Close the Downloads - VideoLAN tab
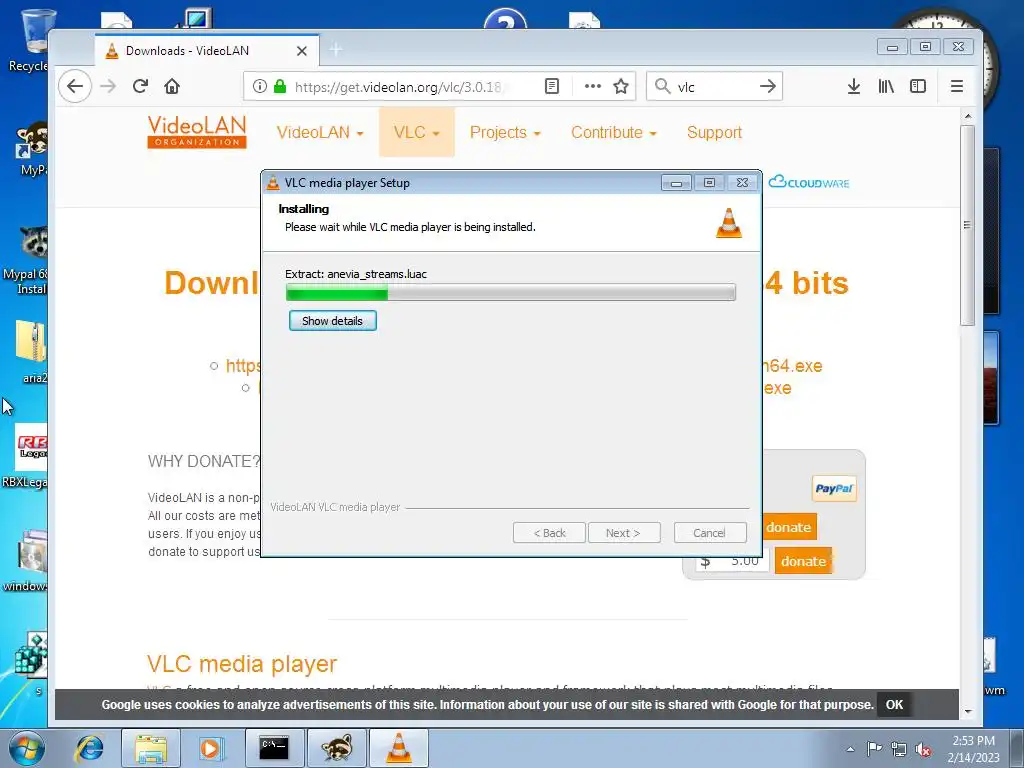The image size is (1024, 768). coord(302,51)
